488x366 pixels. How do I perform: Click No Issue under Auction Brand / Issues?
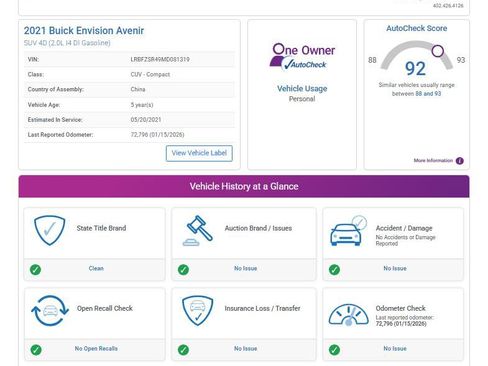click(x=245, y=268)
